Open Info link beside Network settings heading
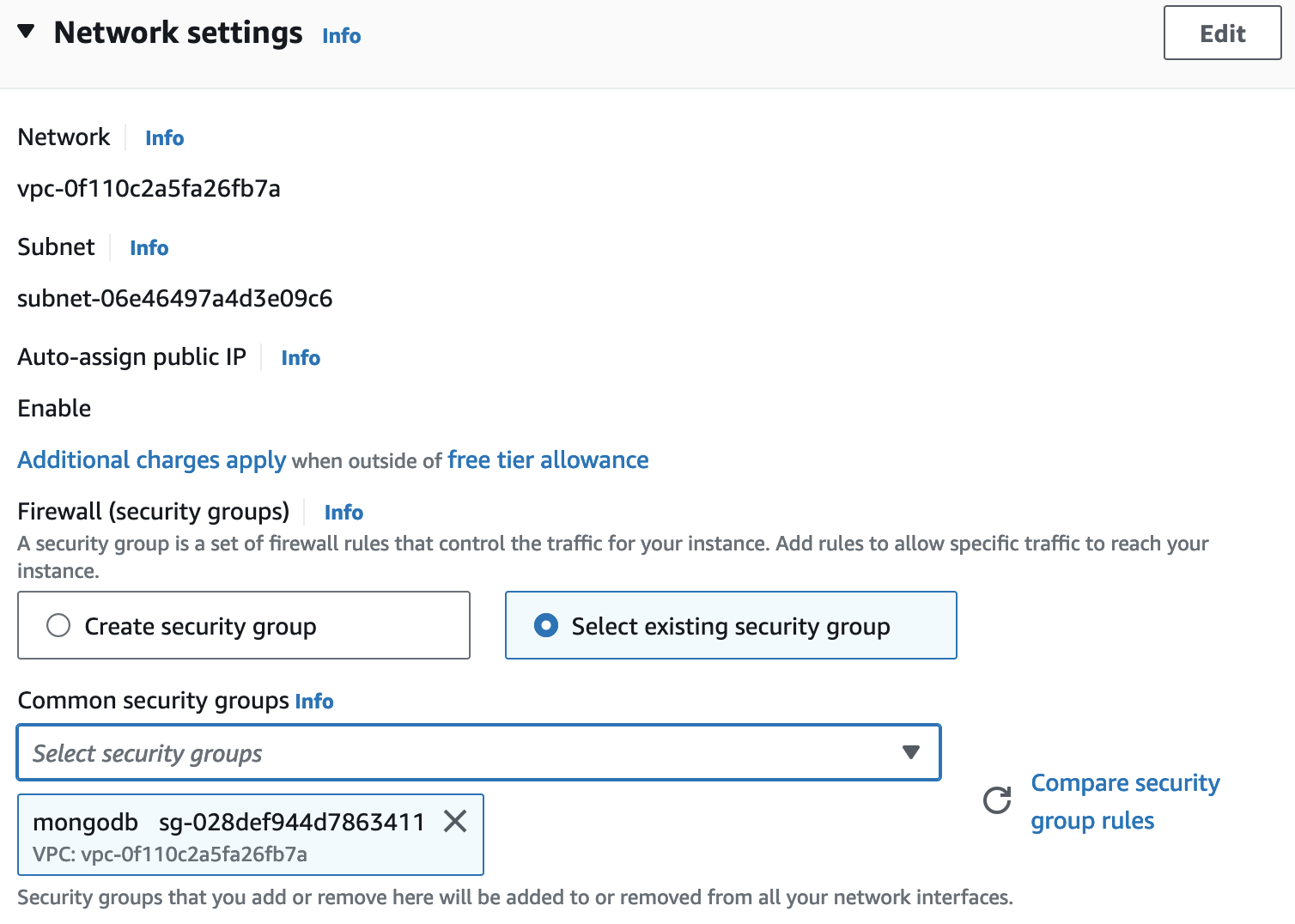1295x924 pixels. tap(341, 36)
